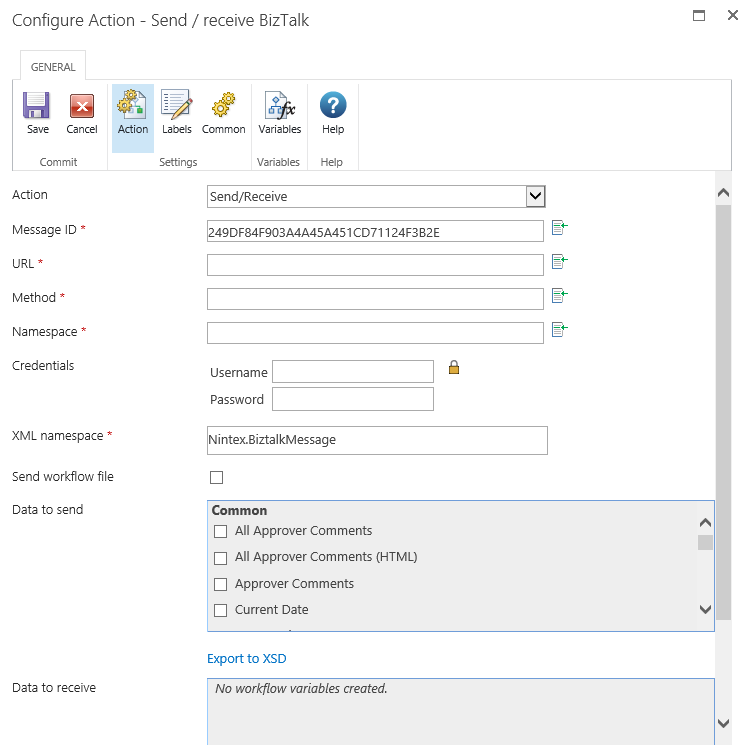This screenshot has height=750, width=744.
Task: Insert reference for URL field
Action: pyautogui.click(x=560, y=262)
